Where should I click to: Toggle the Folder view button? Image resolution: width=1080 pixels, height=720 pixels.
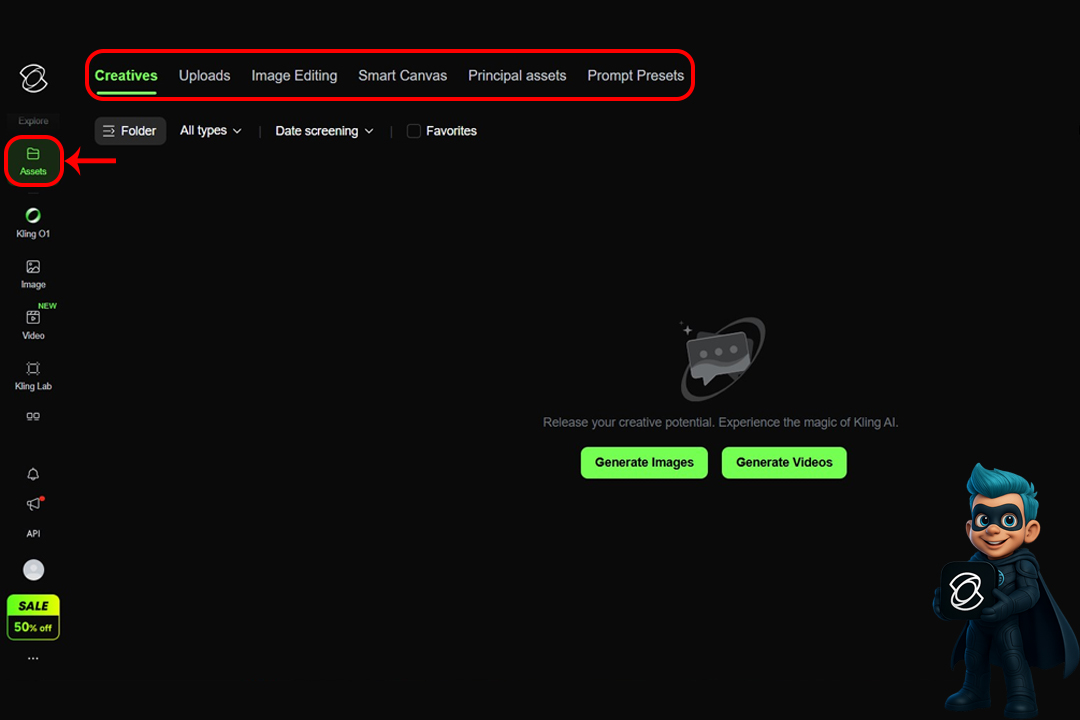pos(130,131)
